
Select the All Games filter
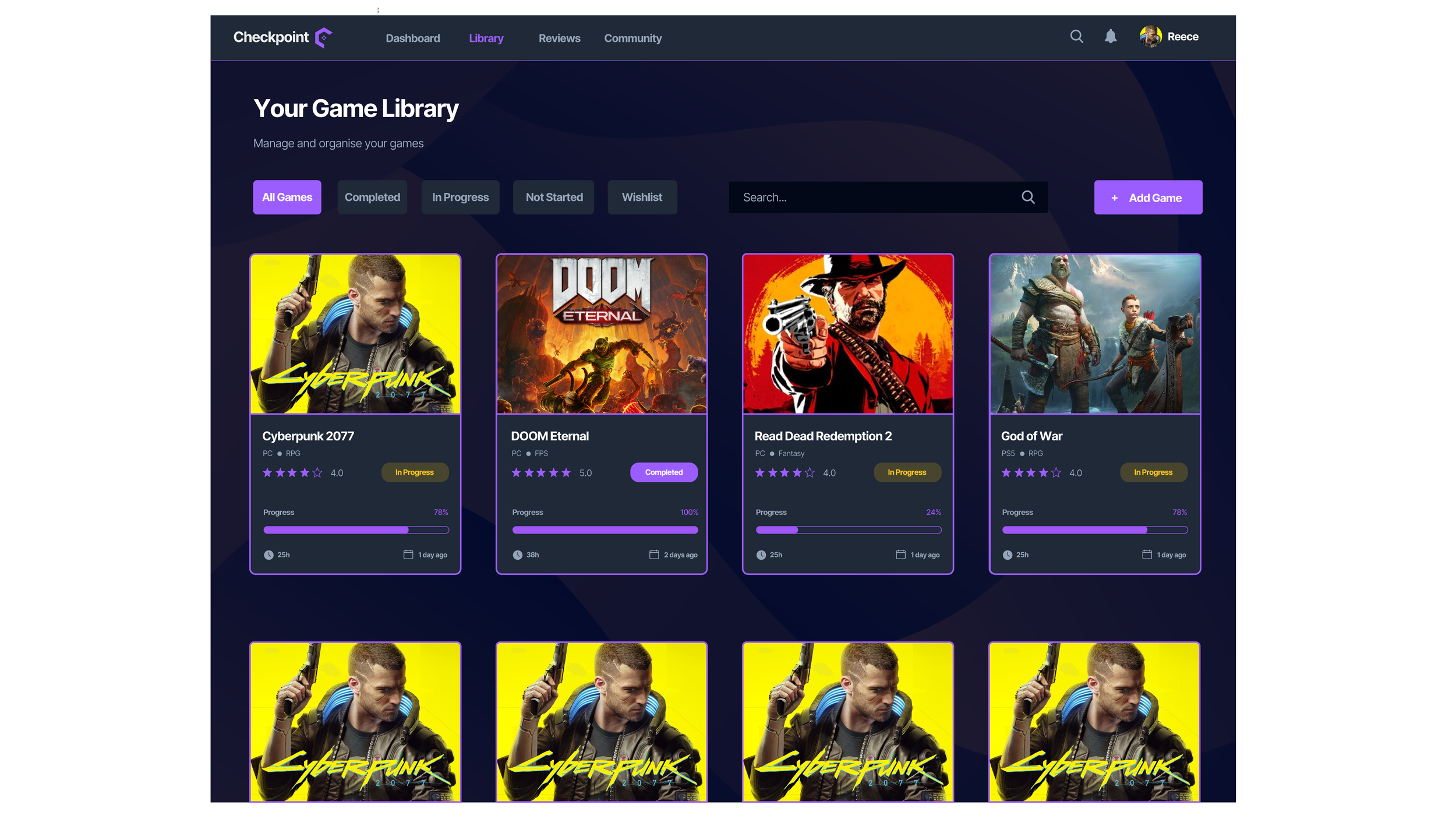tap(287, 197)
